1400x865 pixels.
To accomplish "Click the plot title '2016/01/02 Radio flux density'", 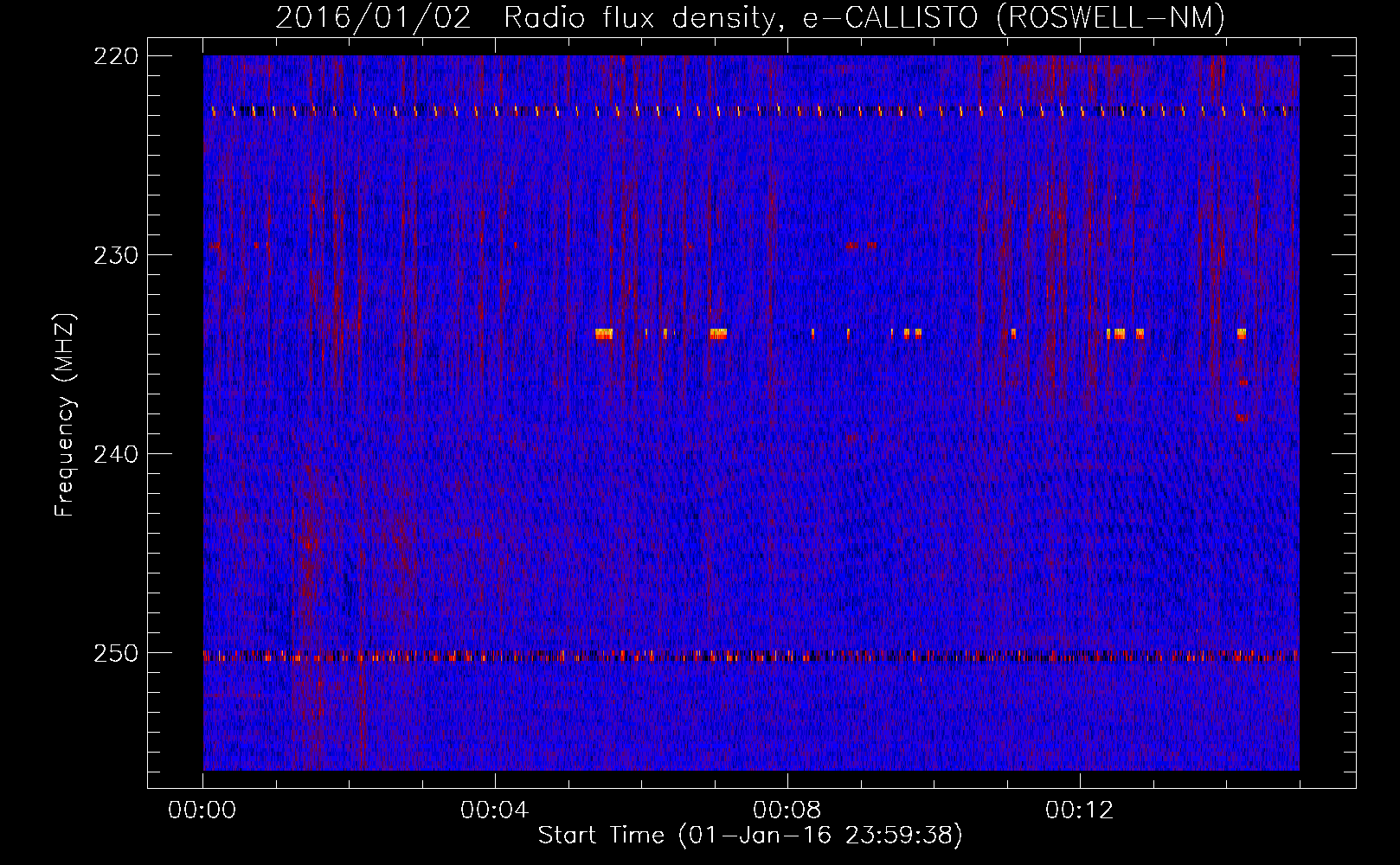I will 530,17.
